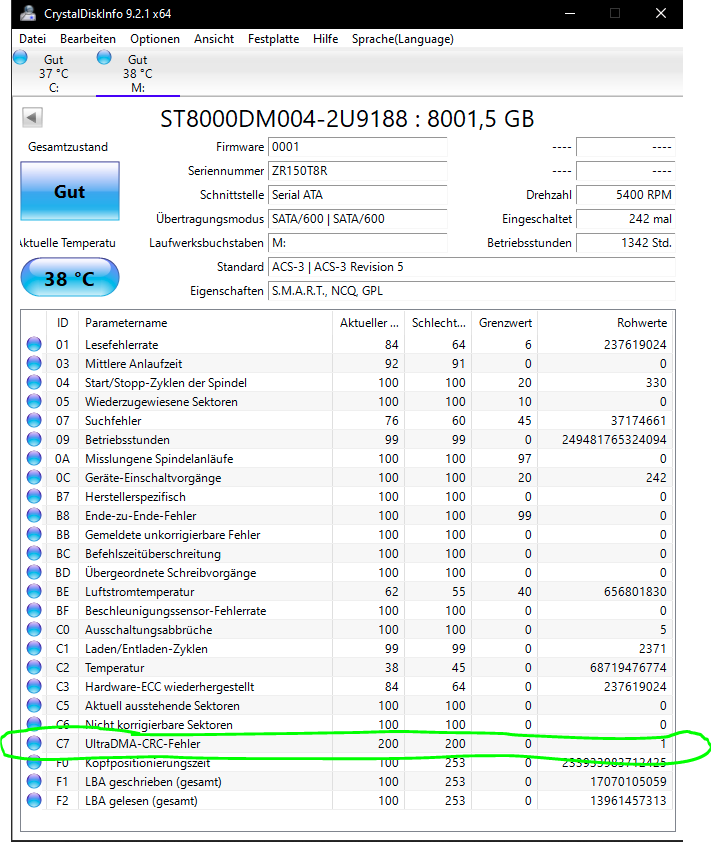Click the CrystalDiskInfo app icon in title bar

click(28, 13)
